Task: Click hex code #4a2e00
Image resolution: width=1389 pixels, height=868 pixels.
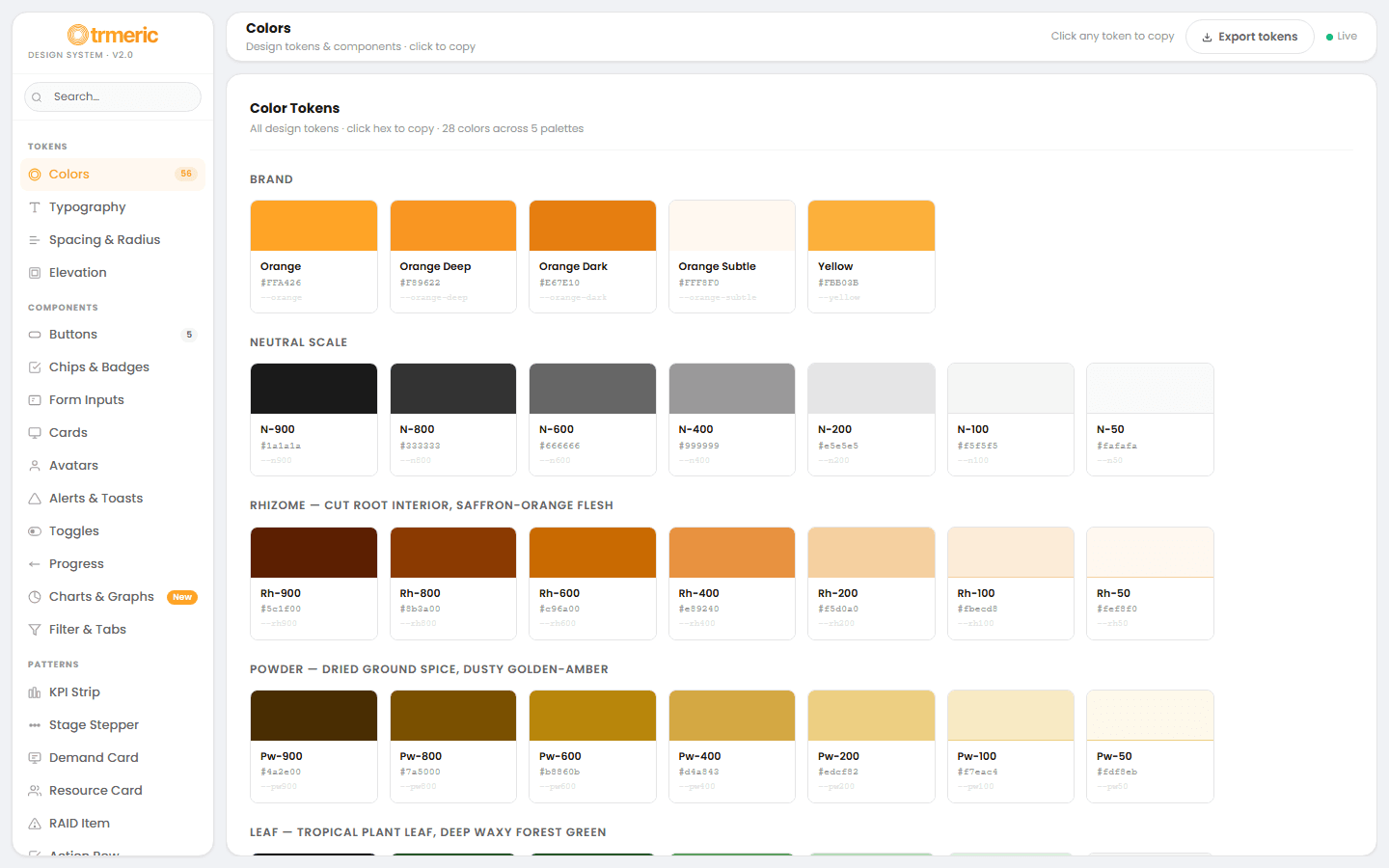Action: (x=281, y=772)
